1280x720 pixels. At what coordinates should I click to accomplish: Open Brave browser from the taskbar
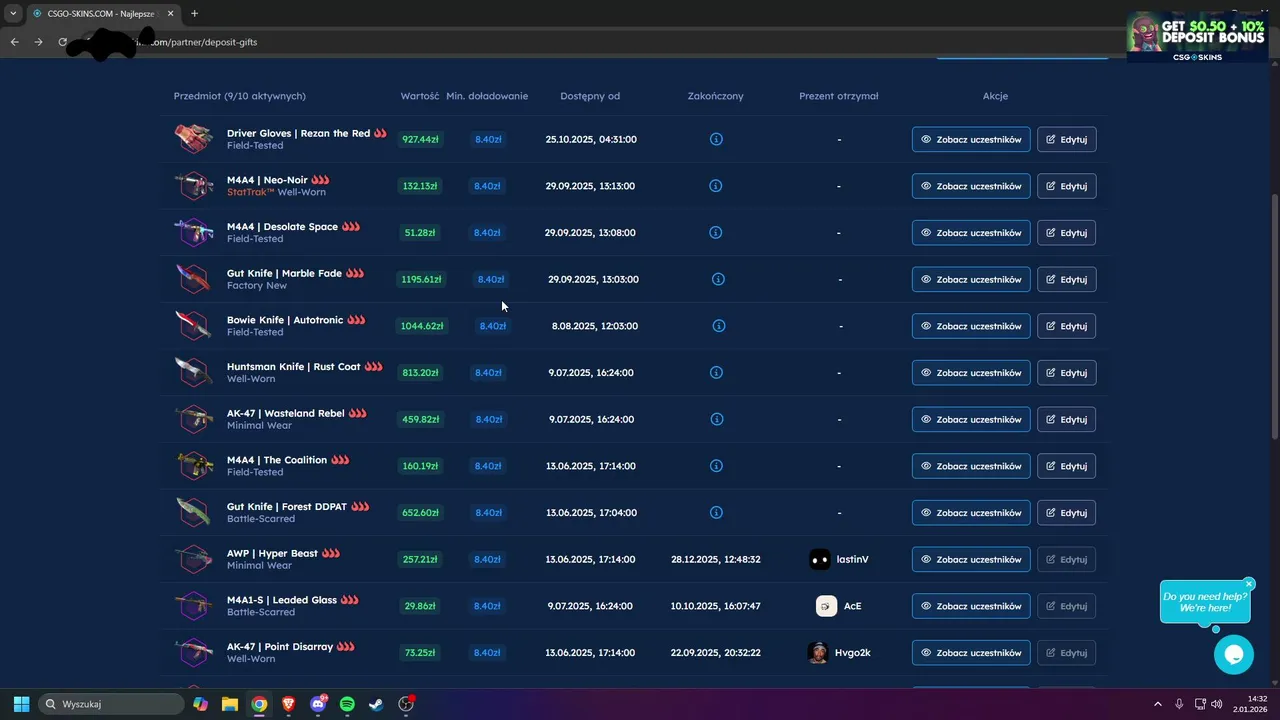[289, 704]
